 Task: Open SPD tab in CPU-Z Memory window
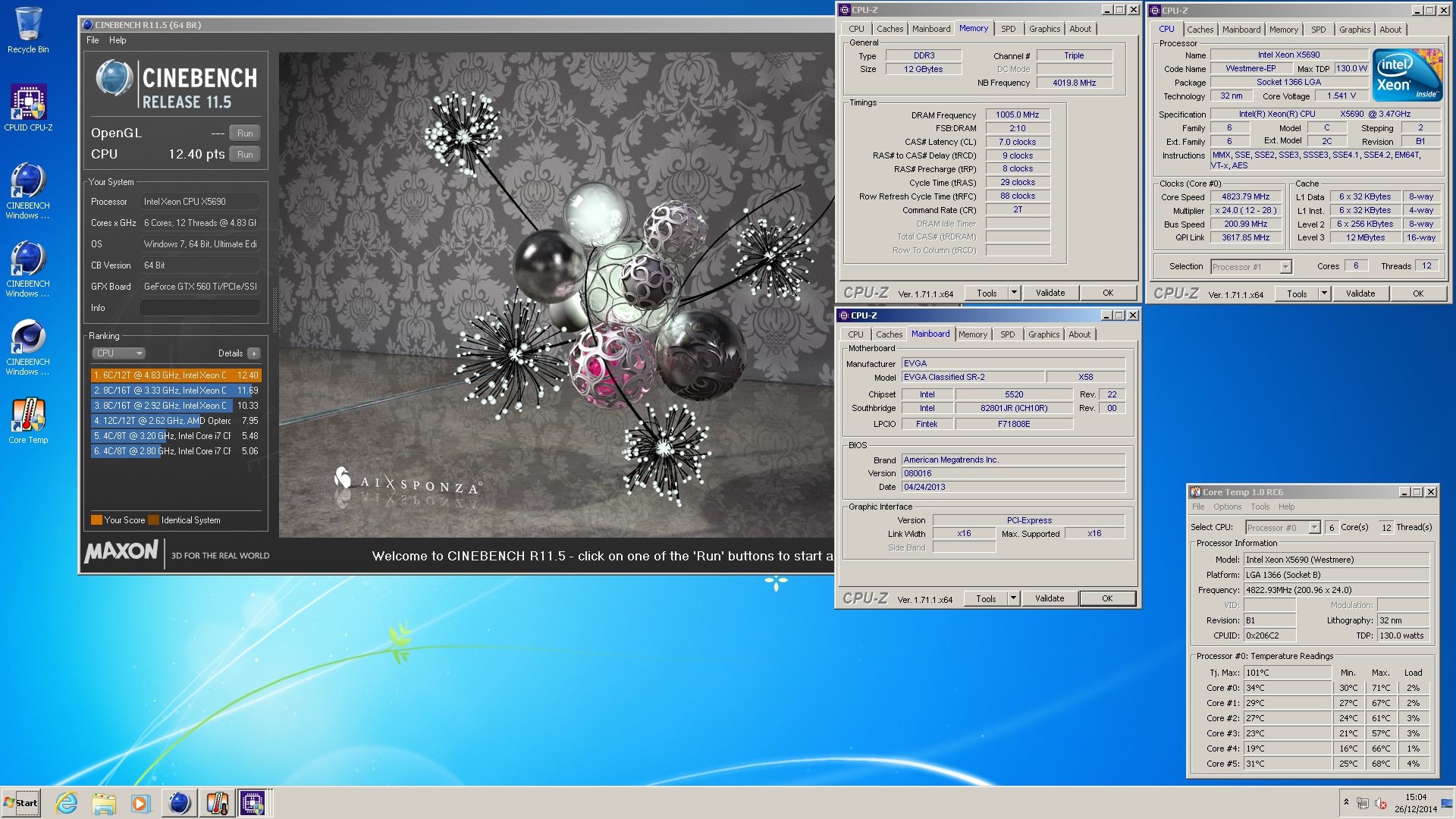click(x=1008, y=29)
